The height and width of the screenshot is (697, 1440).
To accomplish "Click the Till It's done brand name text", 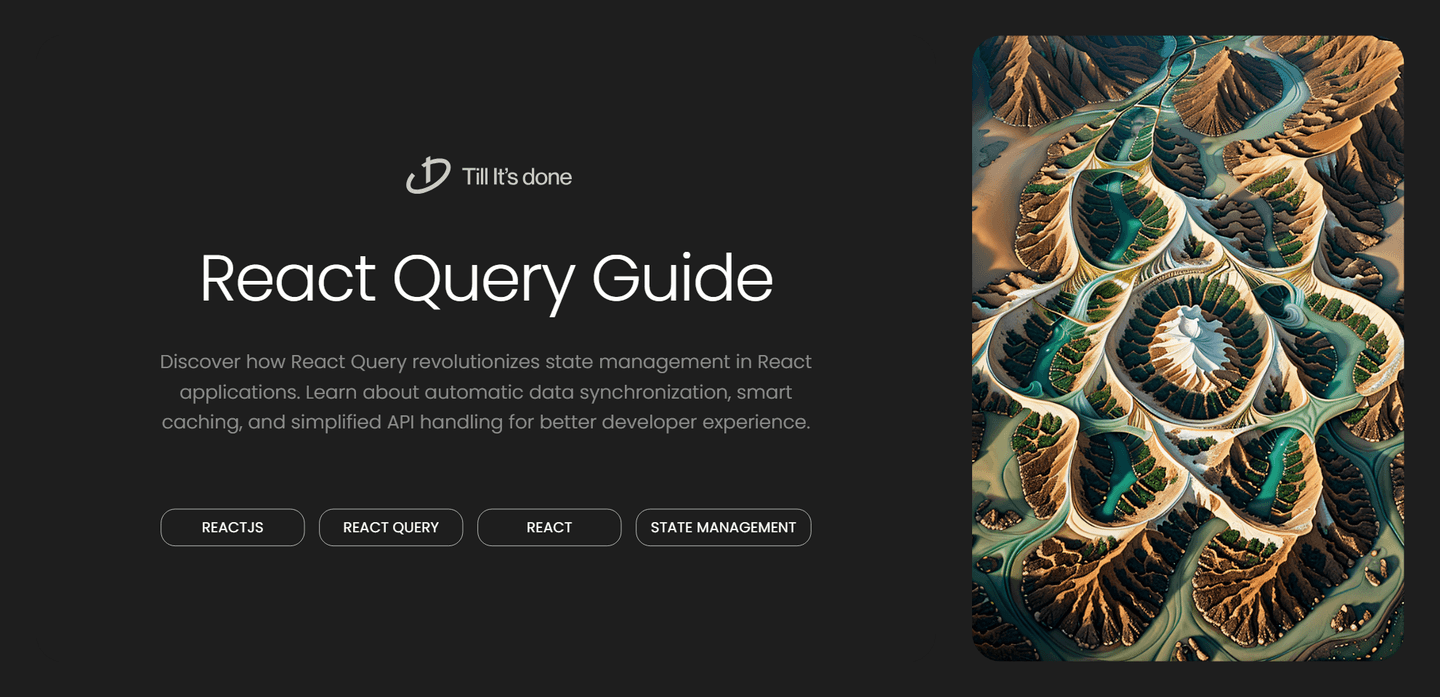I will coord(515,176).
